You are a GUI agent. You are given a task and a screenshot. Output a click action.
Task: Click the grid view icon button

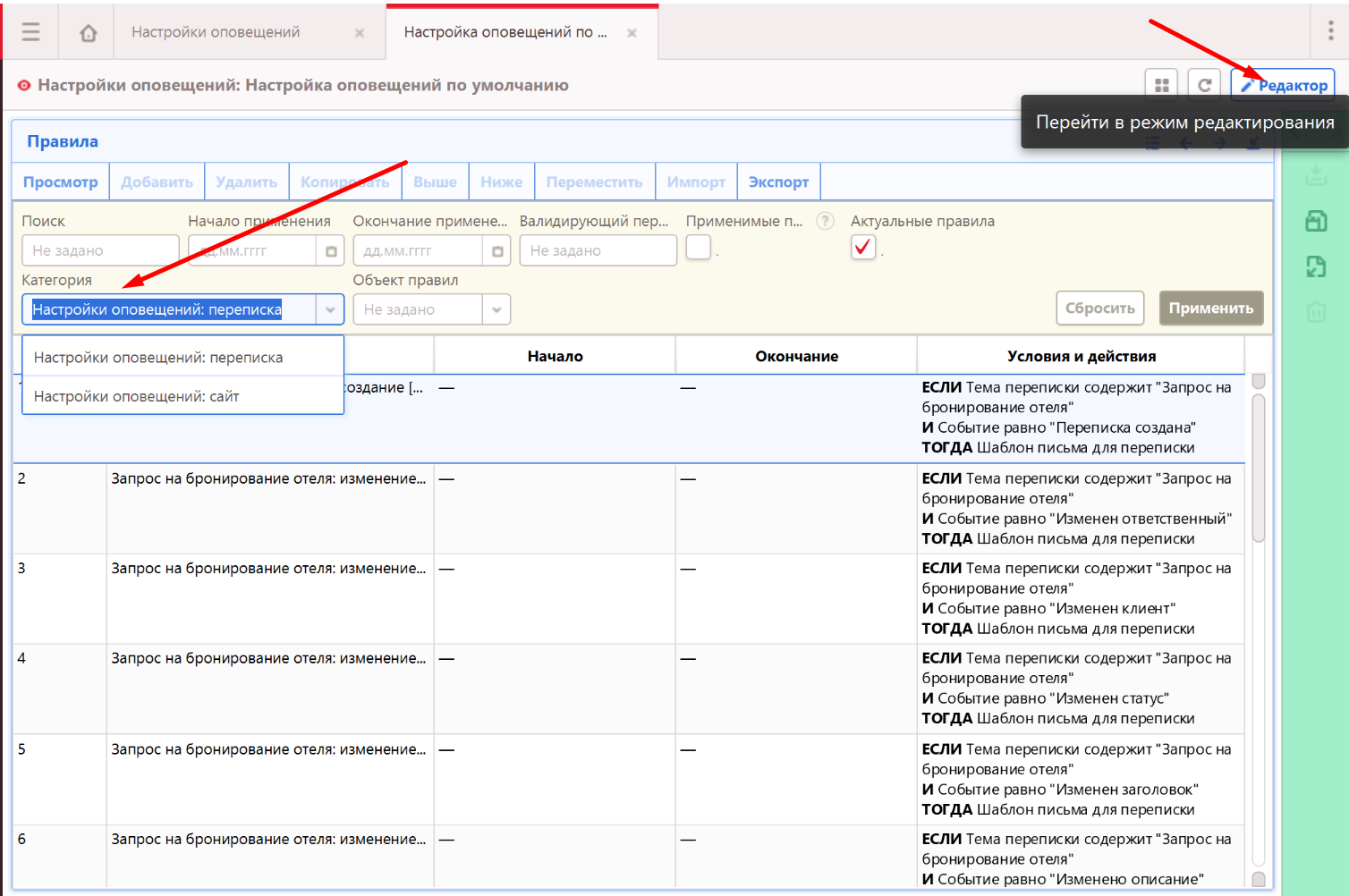[x=1161, y=85]
